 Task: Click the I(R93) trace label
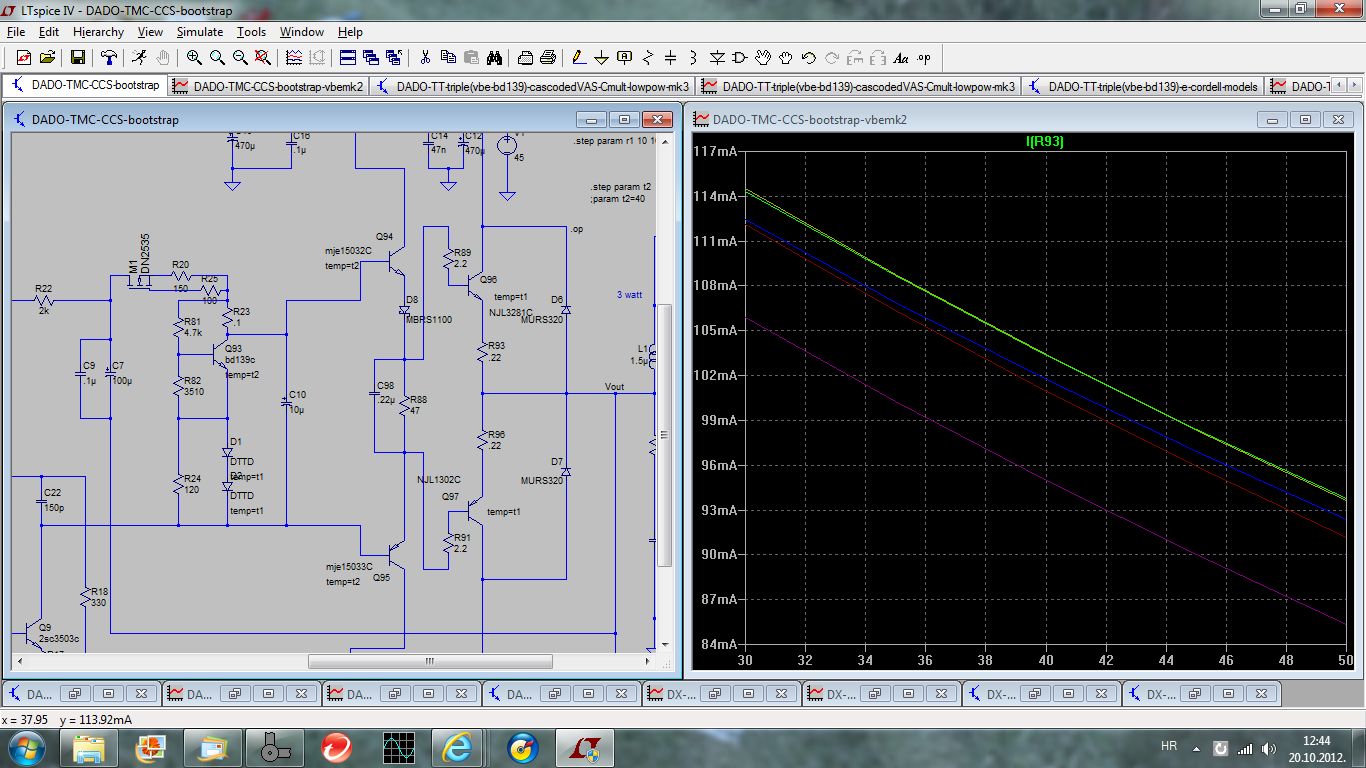(1045, 142)
